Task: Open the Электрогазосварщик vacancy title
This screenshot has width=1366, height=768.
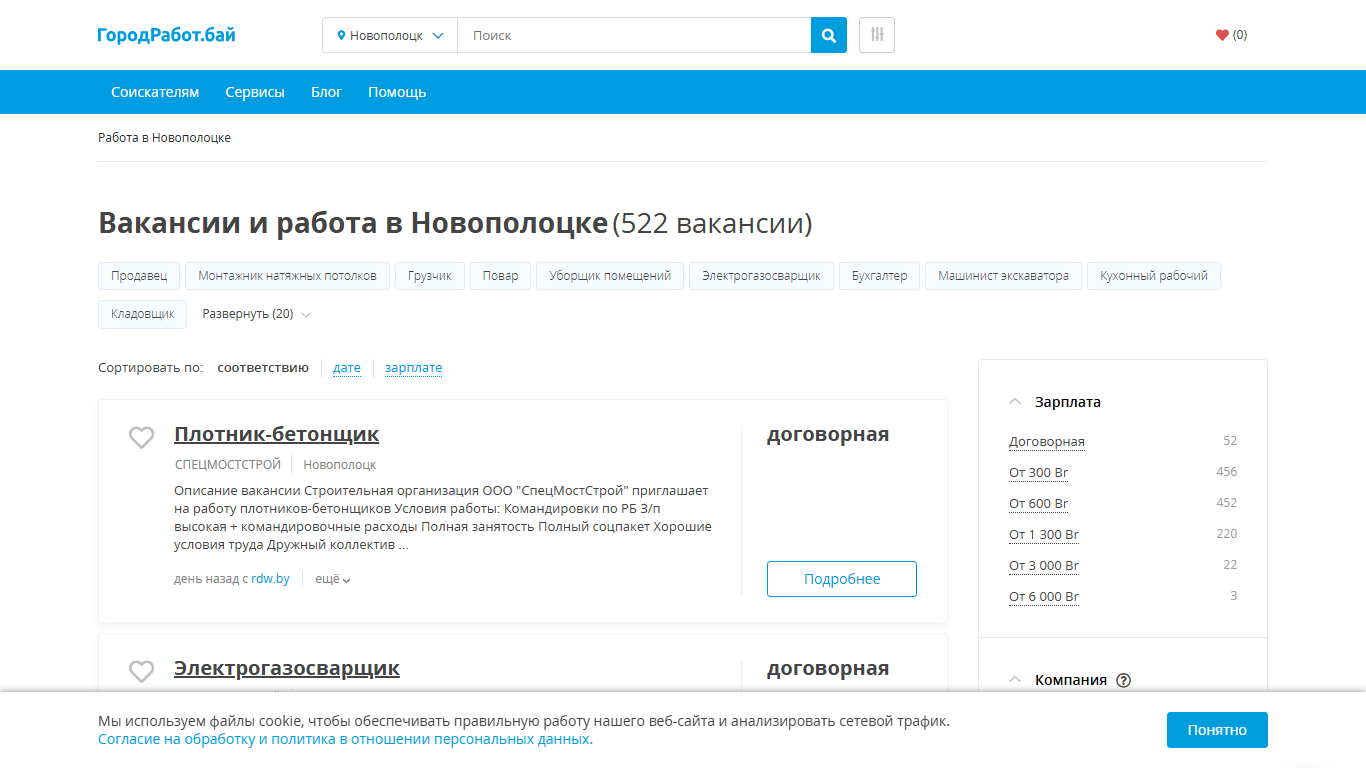Action: (287, 668)
